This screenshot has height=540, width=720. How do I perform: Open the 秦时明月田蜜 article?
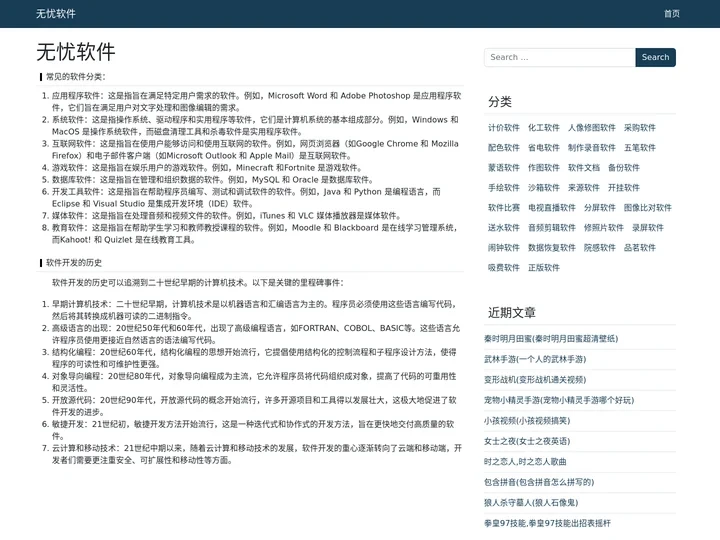(x=551, y=339)
